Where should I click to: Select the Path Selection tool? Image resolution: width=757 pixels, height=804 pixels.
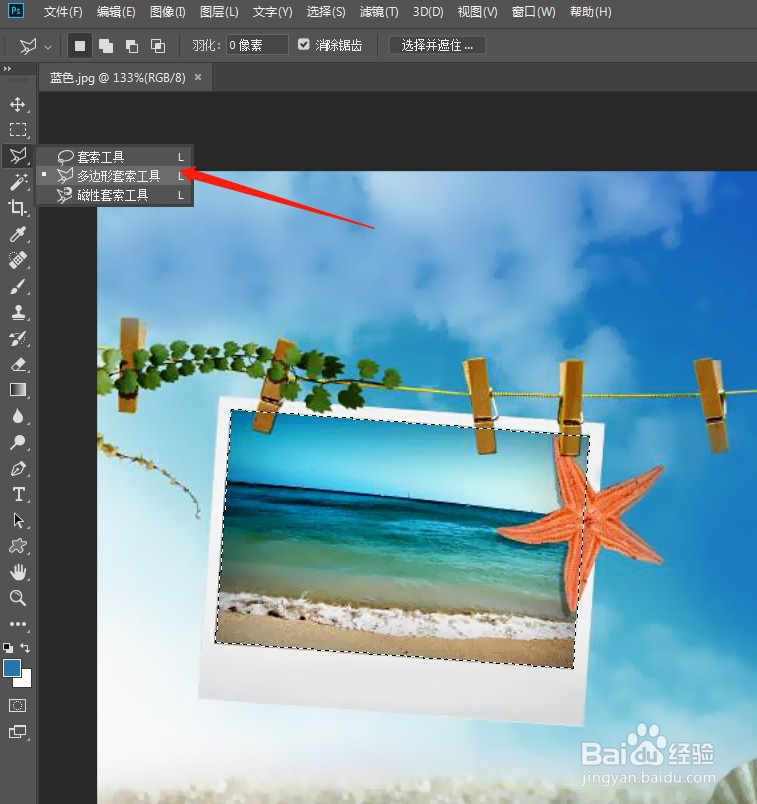[18, 520]
